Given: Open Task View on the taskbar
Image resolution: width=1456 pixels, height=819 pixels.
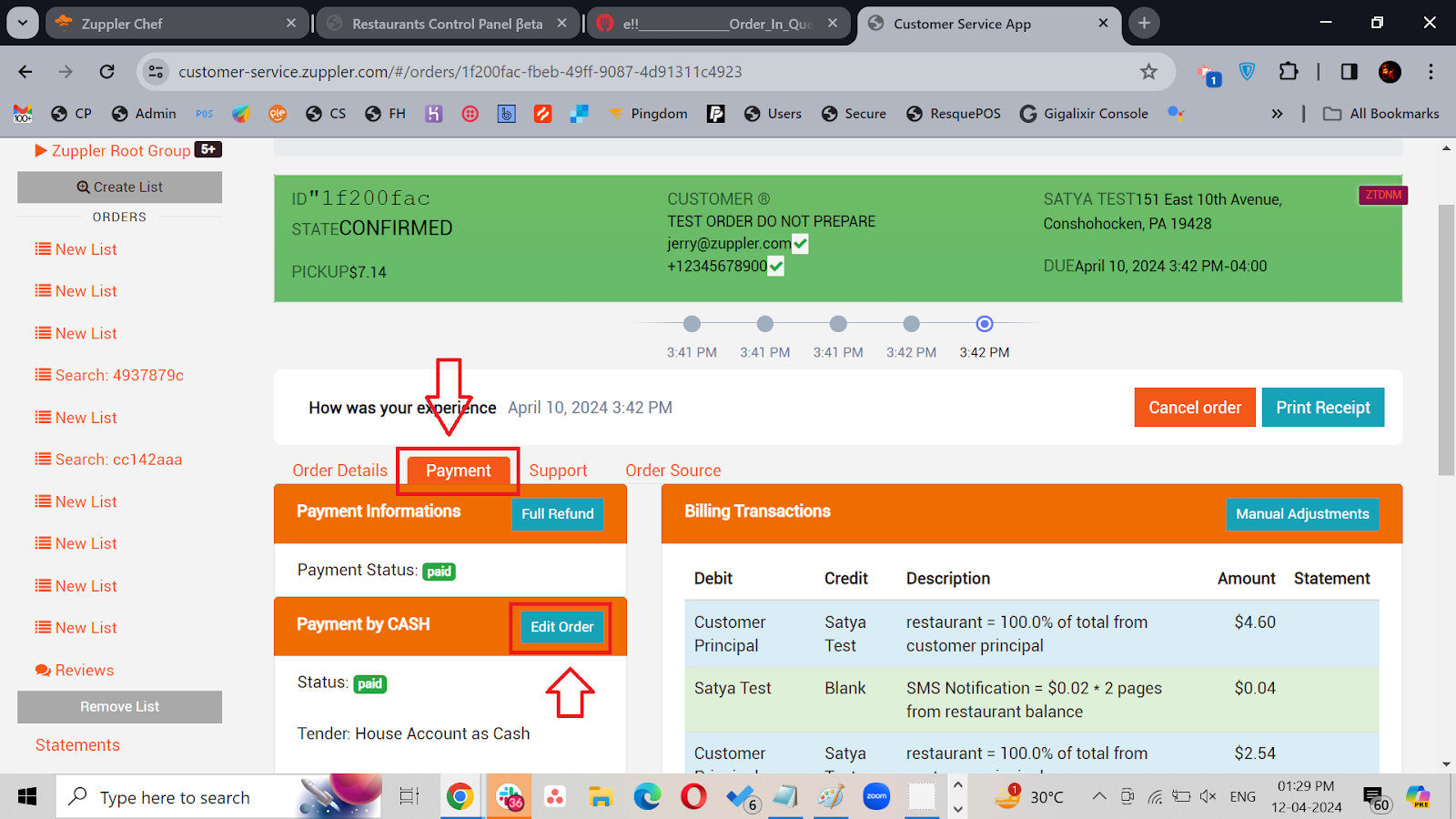Looking at the screenshot, I should [409, 797].
